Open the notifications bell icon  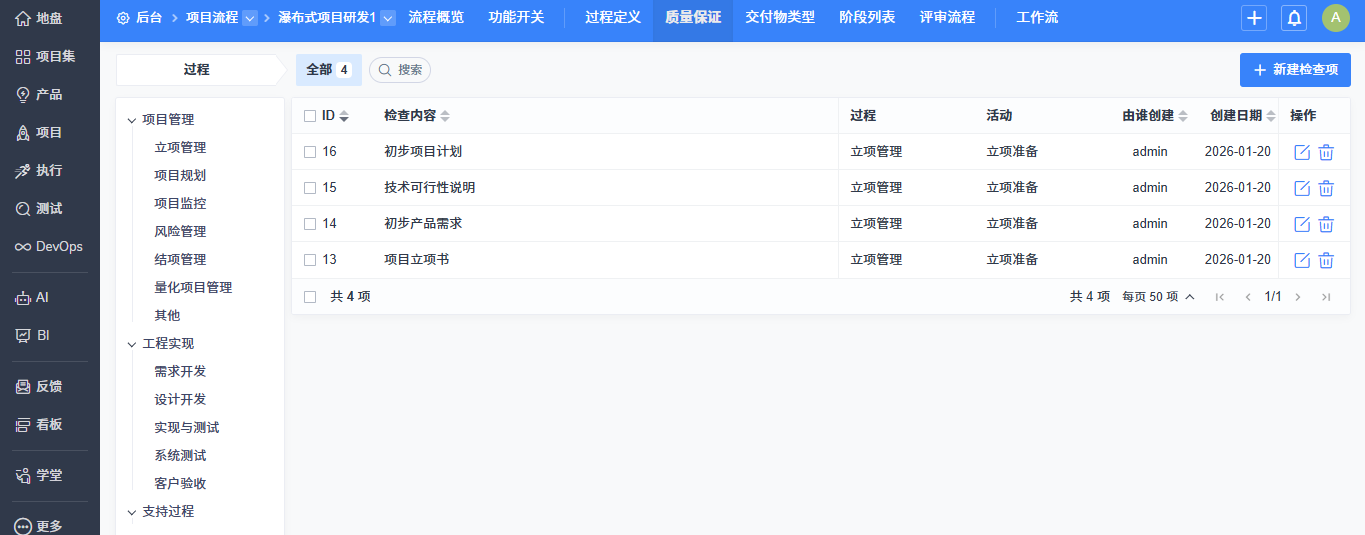pos(1294,18)
